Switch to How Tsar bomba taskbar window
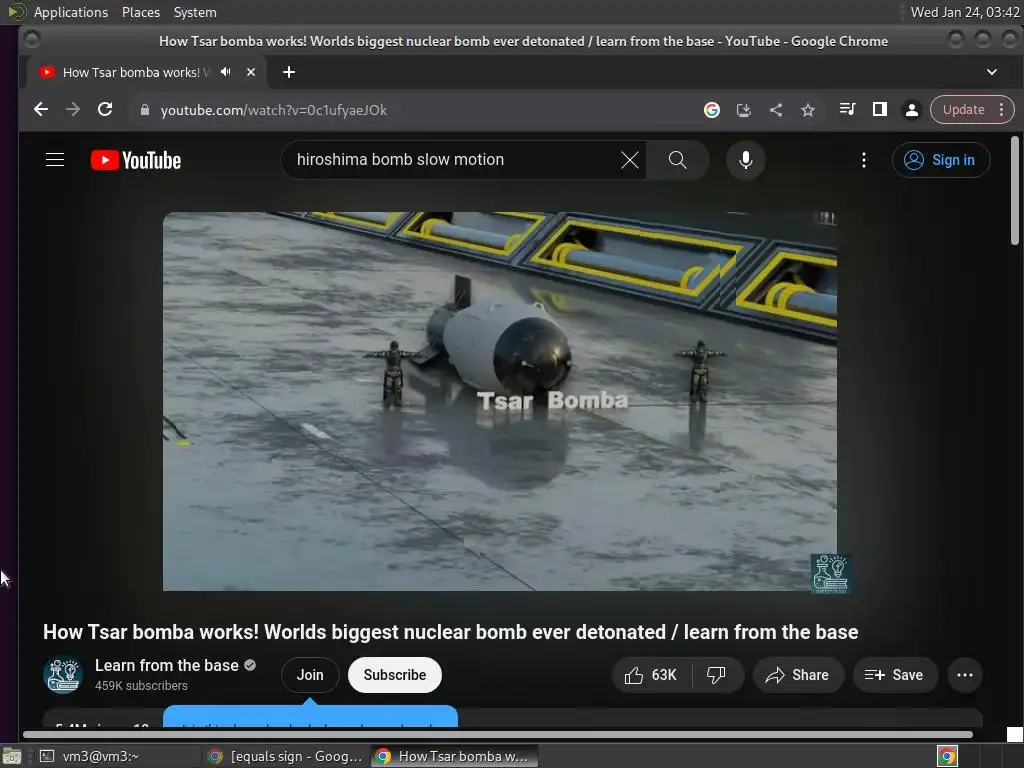Viewport: 1024px width, 768px height. (x=455, y=756)
